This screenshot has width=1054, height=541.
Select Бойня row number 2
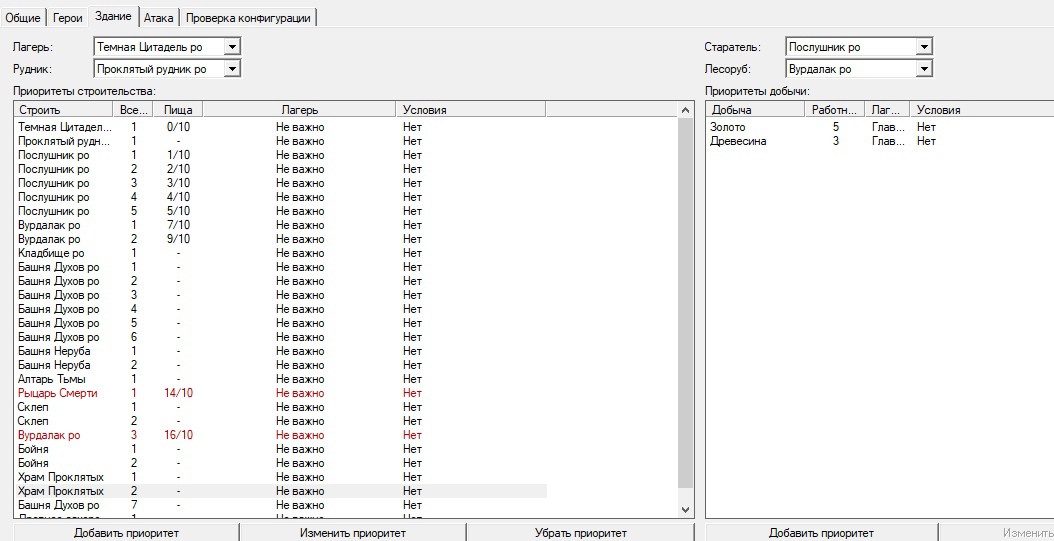[280, 463]
